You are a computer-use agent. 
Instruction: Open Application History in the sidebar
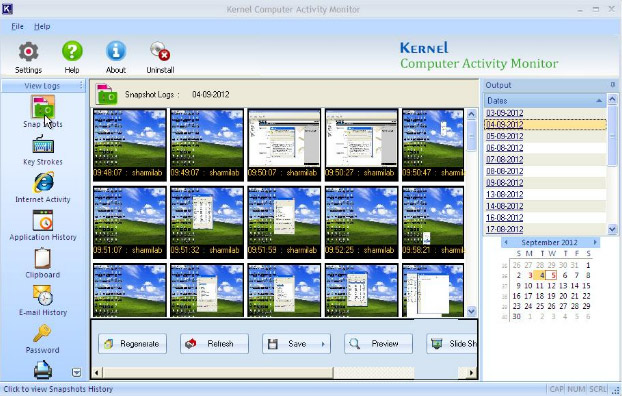click(43, 221)
